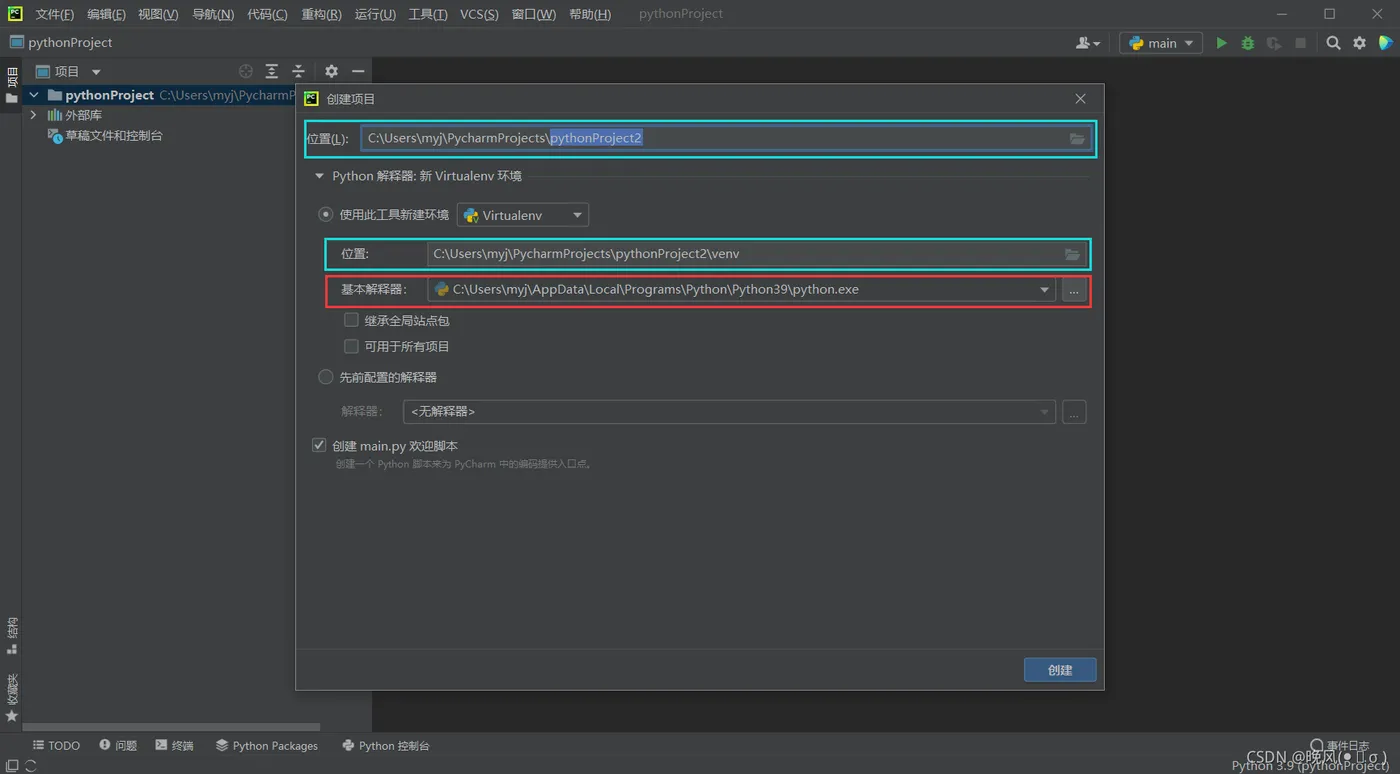Click the 创建 button to create project

click(x=1060, y=670)
